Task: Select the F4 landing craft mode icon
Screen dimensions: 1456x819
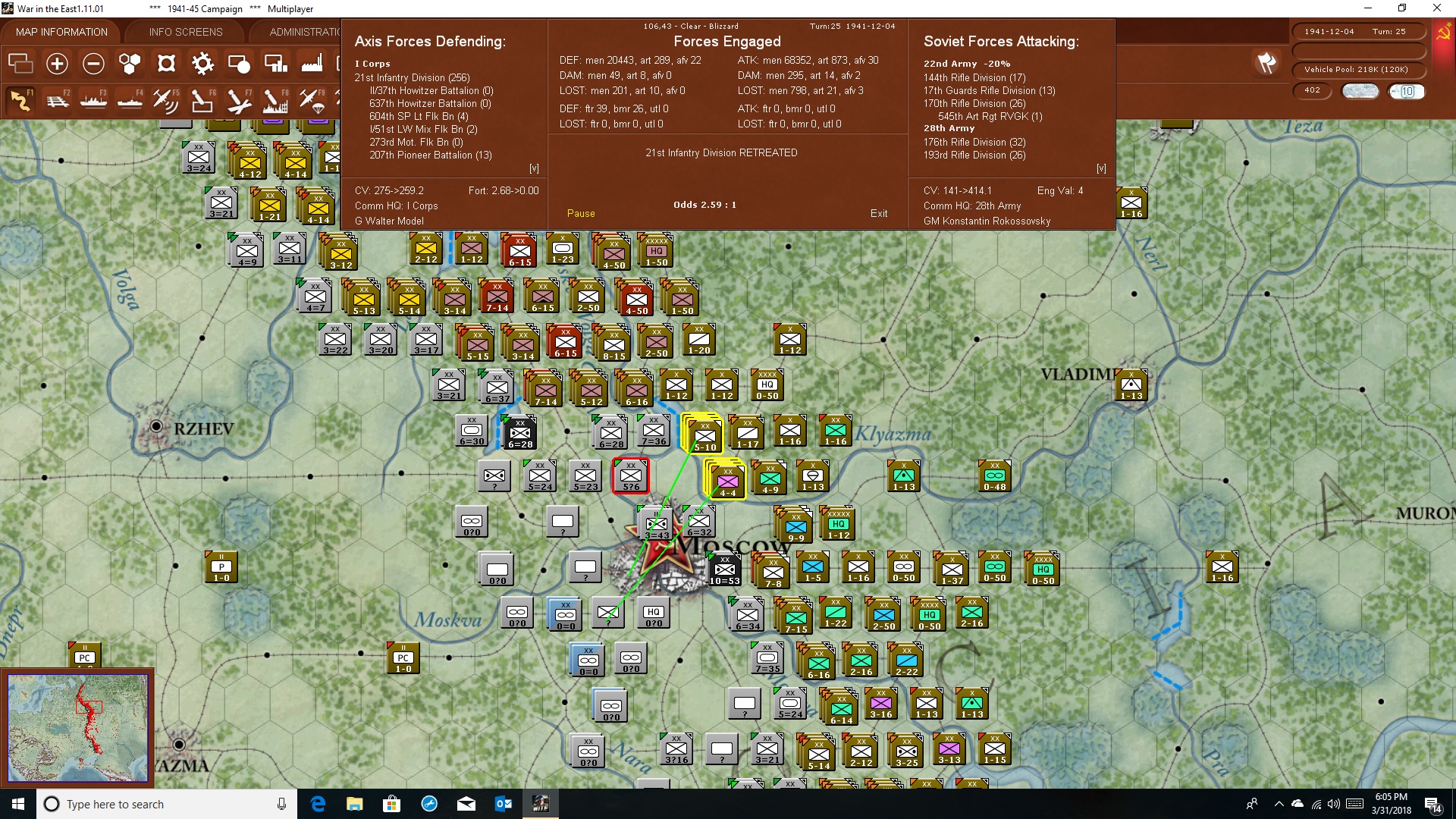Action: tap(130, 100)
